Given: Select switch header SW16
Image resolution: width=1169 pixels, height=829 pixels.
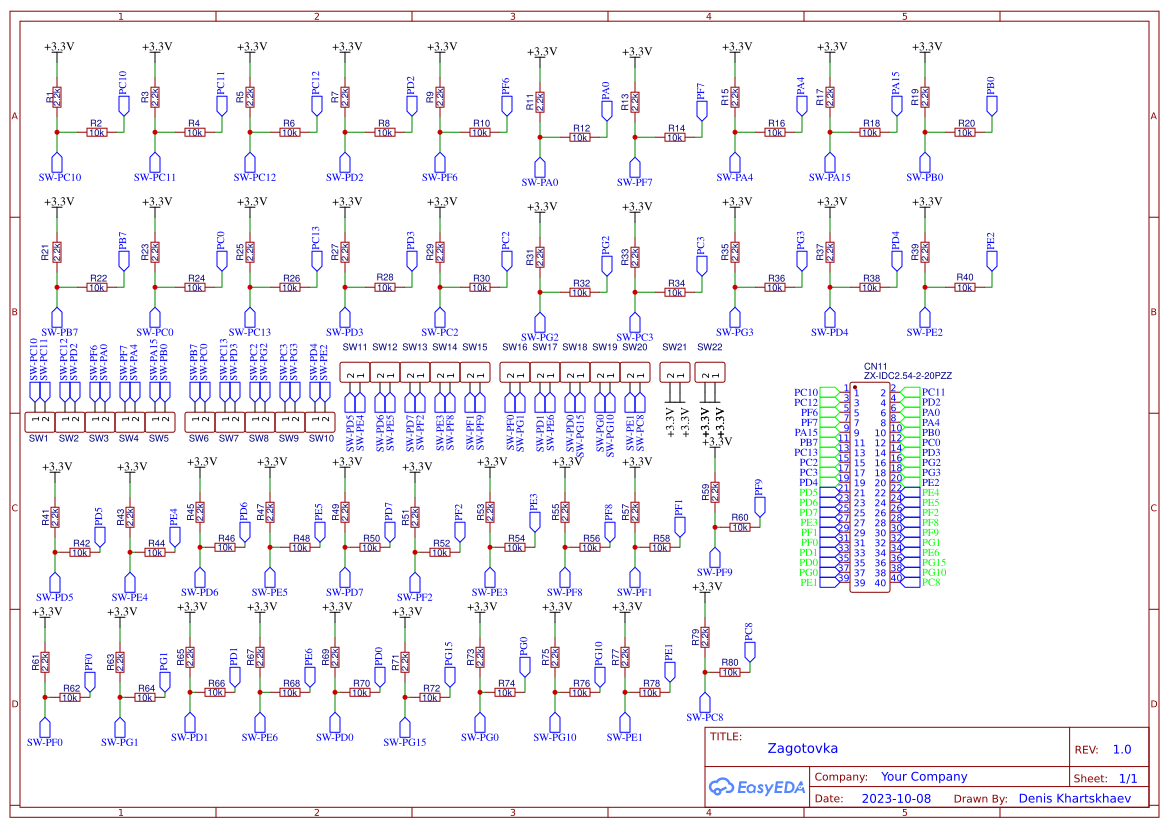Looking at the screenshot, I should (515, 372).
